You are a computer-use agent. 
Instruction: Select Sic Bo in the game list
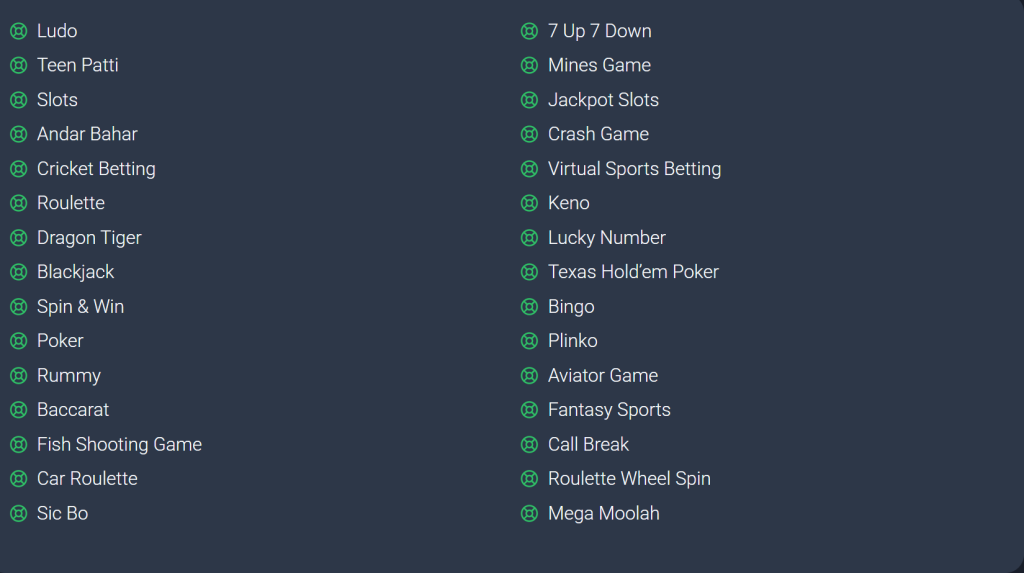(x=62, y=514)
